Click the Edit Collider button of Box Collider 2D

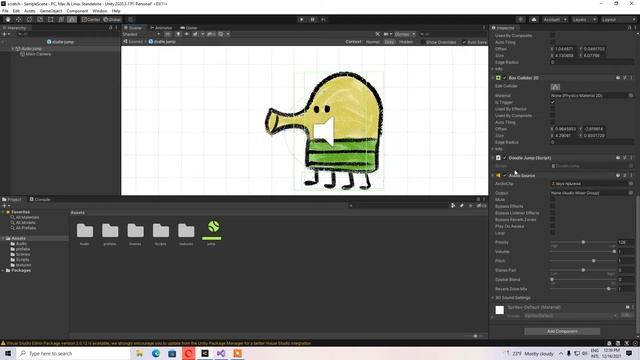tap(556, 87)
